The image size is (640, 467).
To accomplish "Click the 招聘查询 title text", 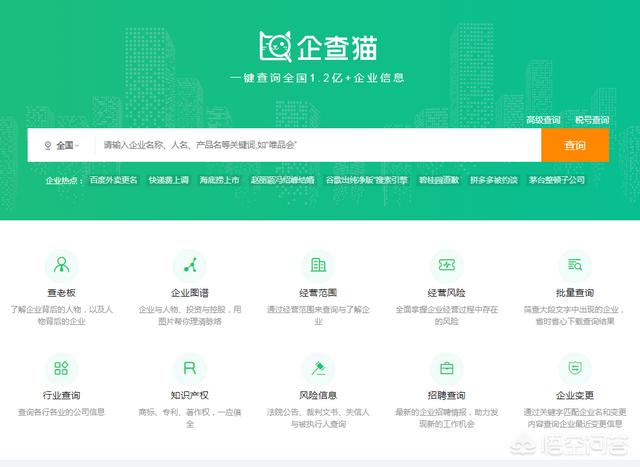I will (447, 395).
